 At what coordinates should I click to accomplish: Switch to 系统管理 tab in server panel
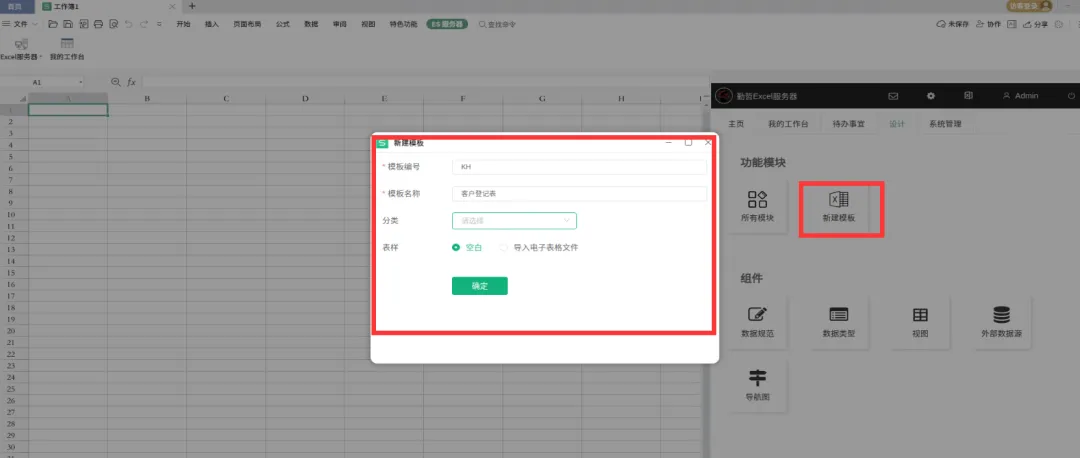click(x=945, y=124)
